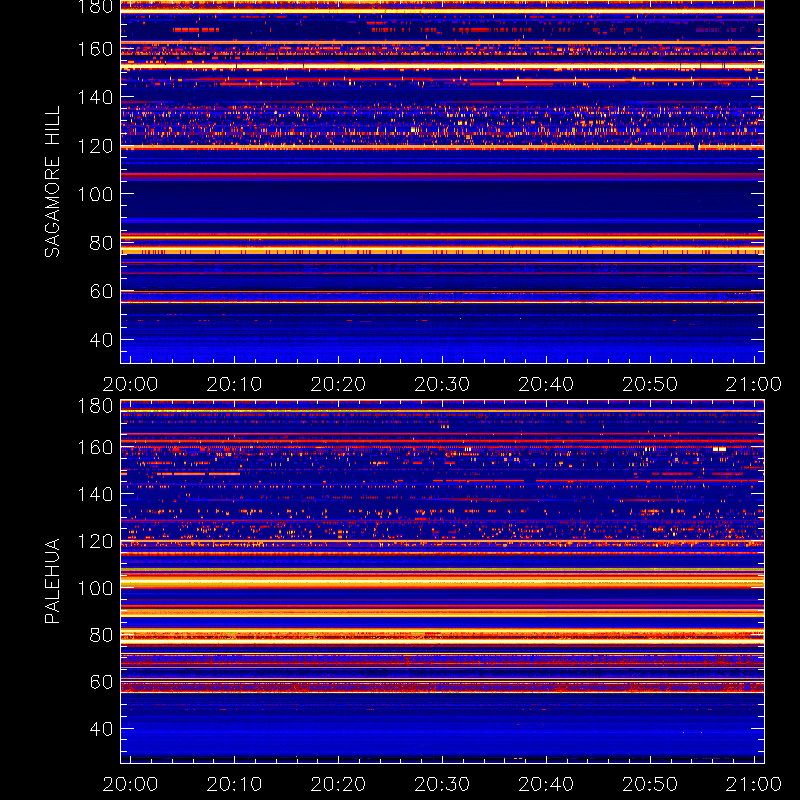Click 20:20 time label under Sagamore Hill plot
Viewport: 800px width, 800px height.
tap(338, 384)
